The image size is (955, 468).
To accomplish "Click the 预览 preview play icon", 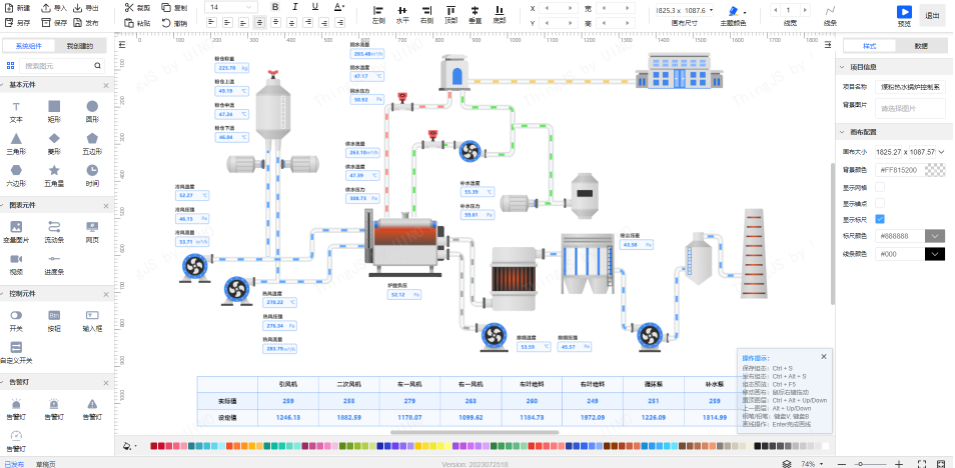I will point(904,12).
